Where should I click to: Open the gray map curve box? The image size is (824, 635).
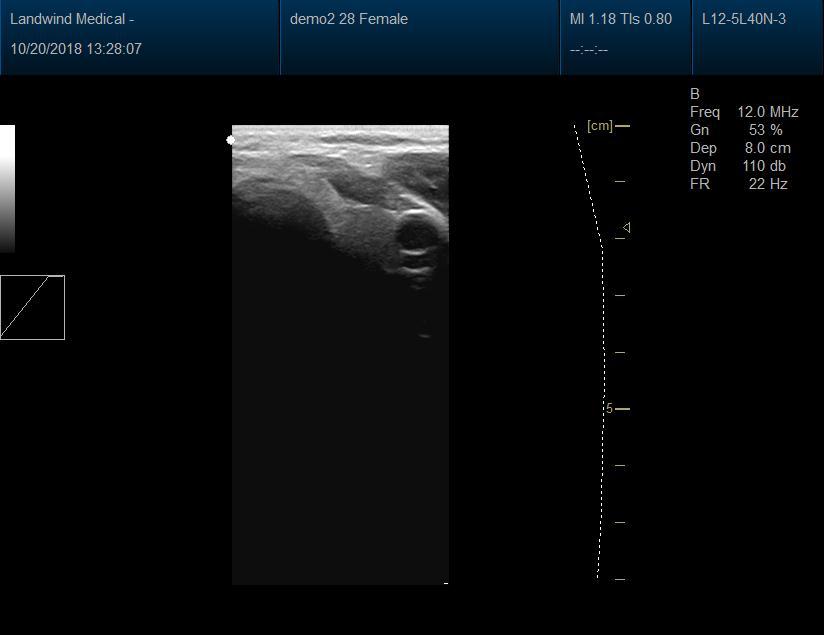click(x=32, y=308)
